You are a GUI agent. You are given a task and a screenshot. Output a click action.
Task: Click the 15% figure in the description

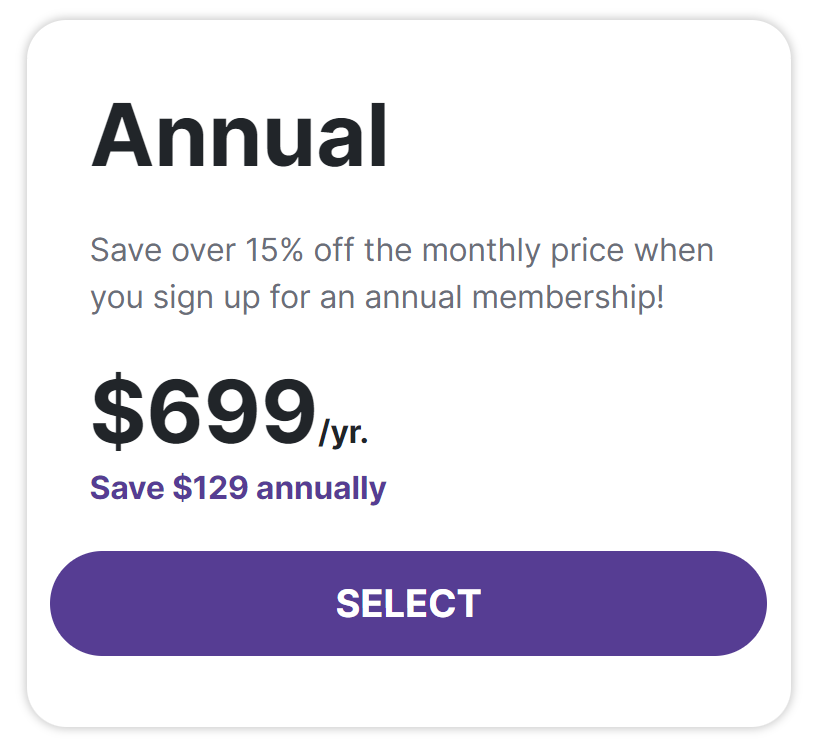pos(274,250)
